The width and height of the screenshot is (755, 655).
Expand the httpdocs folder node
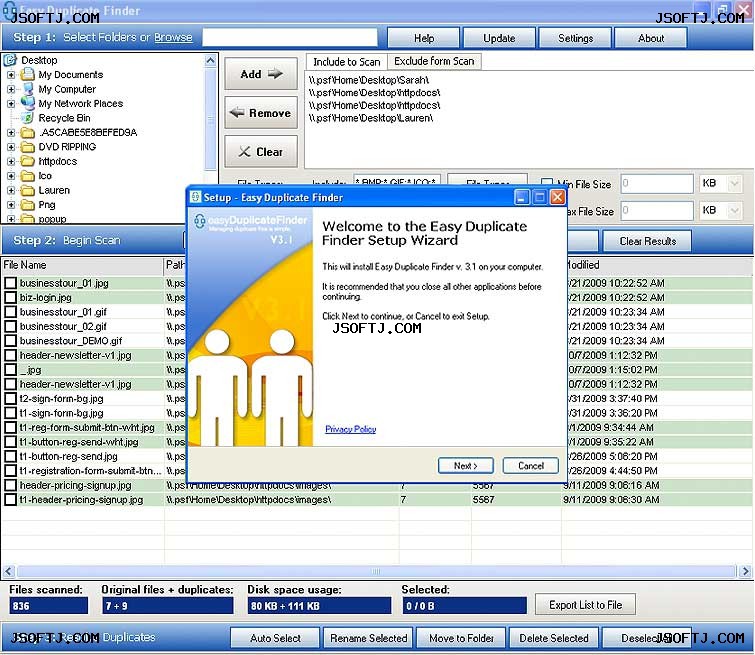[11, 161]
